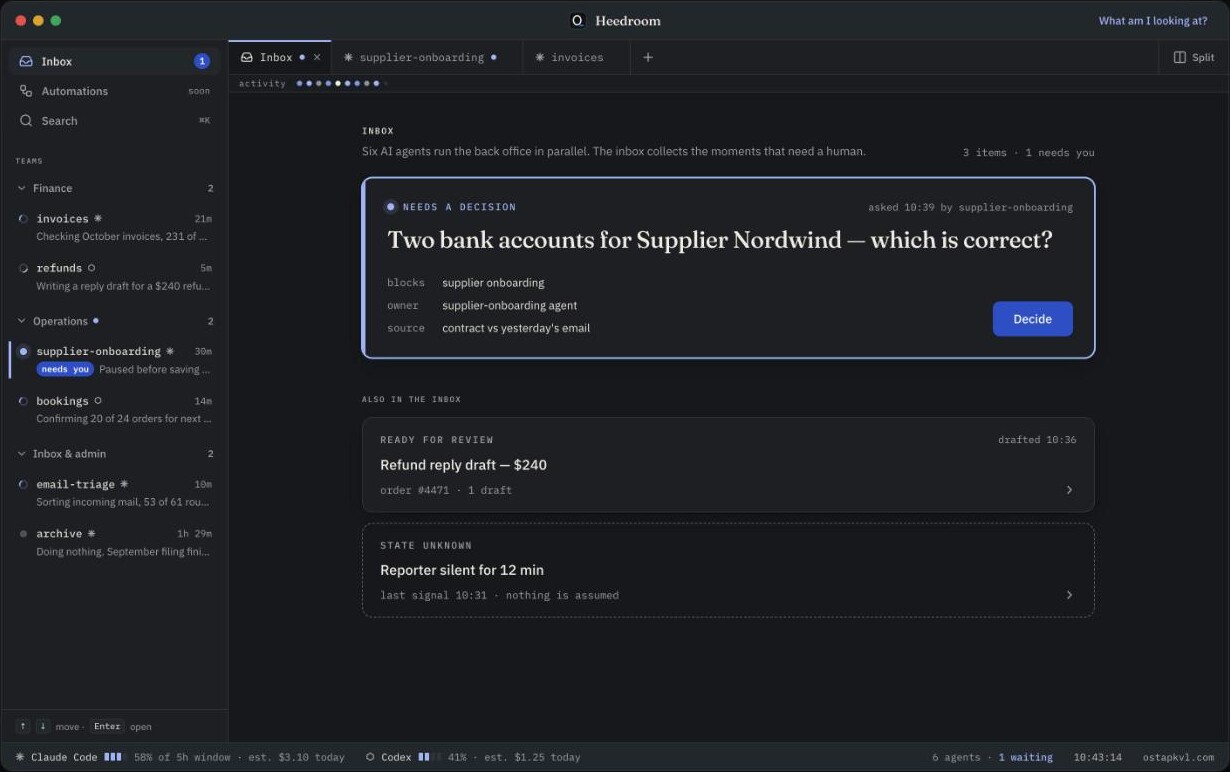Image resolution: width=1230 pixels, height=772 pixels.
Task: Click the invoices agent status circle in sidebar
Action: click(x=23, y=219)
